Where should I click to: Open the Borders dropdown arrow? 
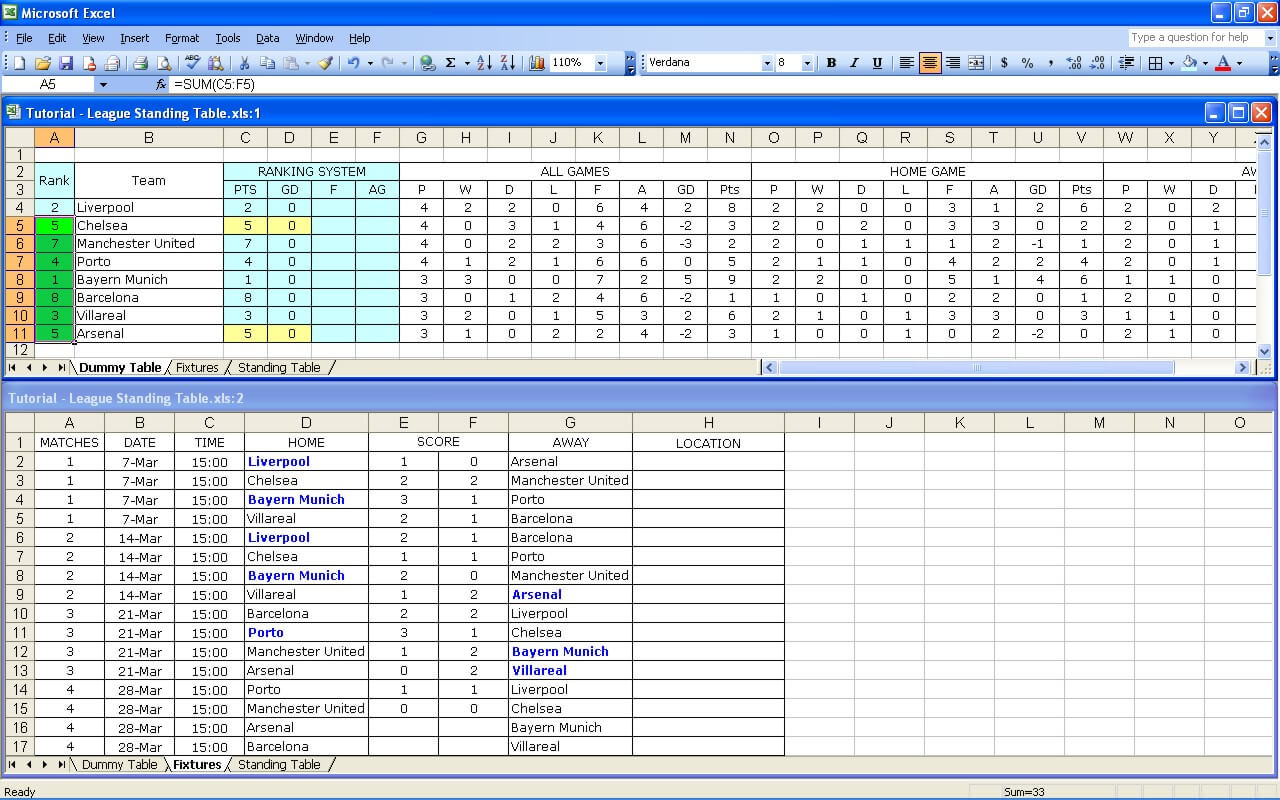[1172, 63]
